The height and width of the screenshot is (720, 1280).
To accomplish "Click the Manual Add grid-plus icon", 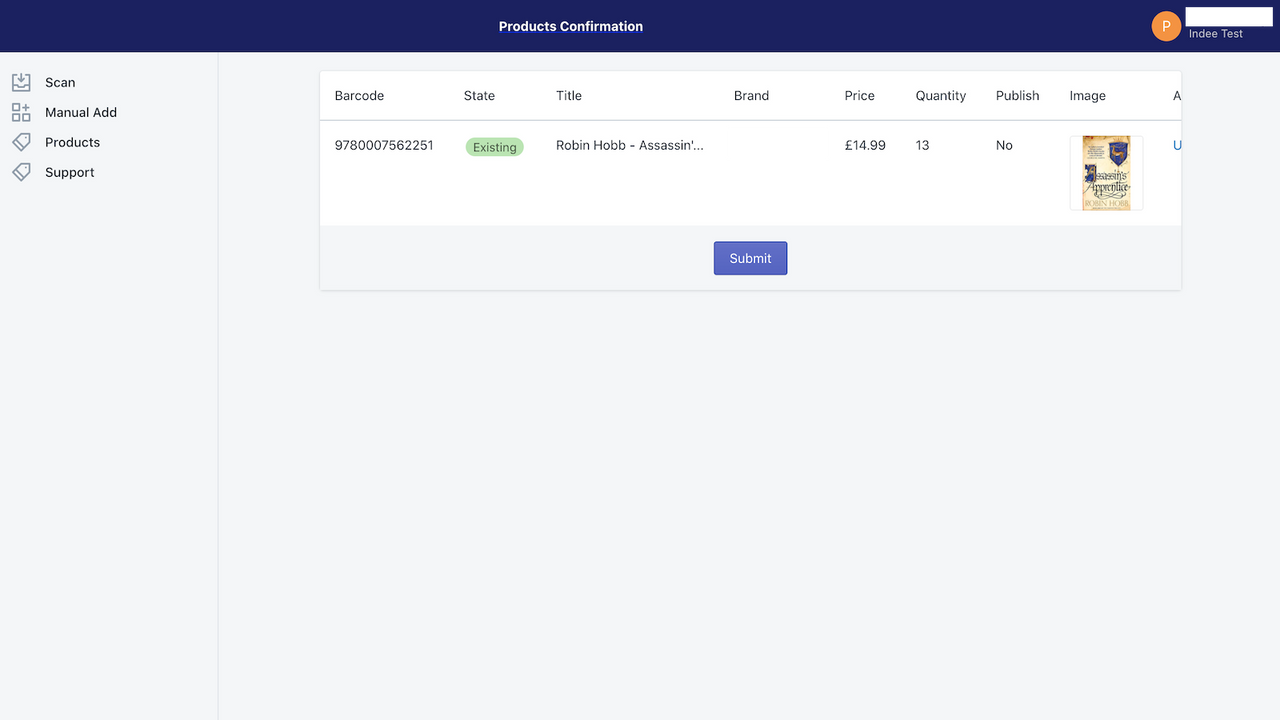I will coord(22,112).
